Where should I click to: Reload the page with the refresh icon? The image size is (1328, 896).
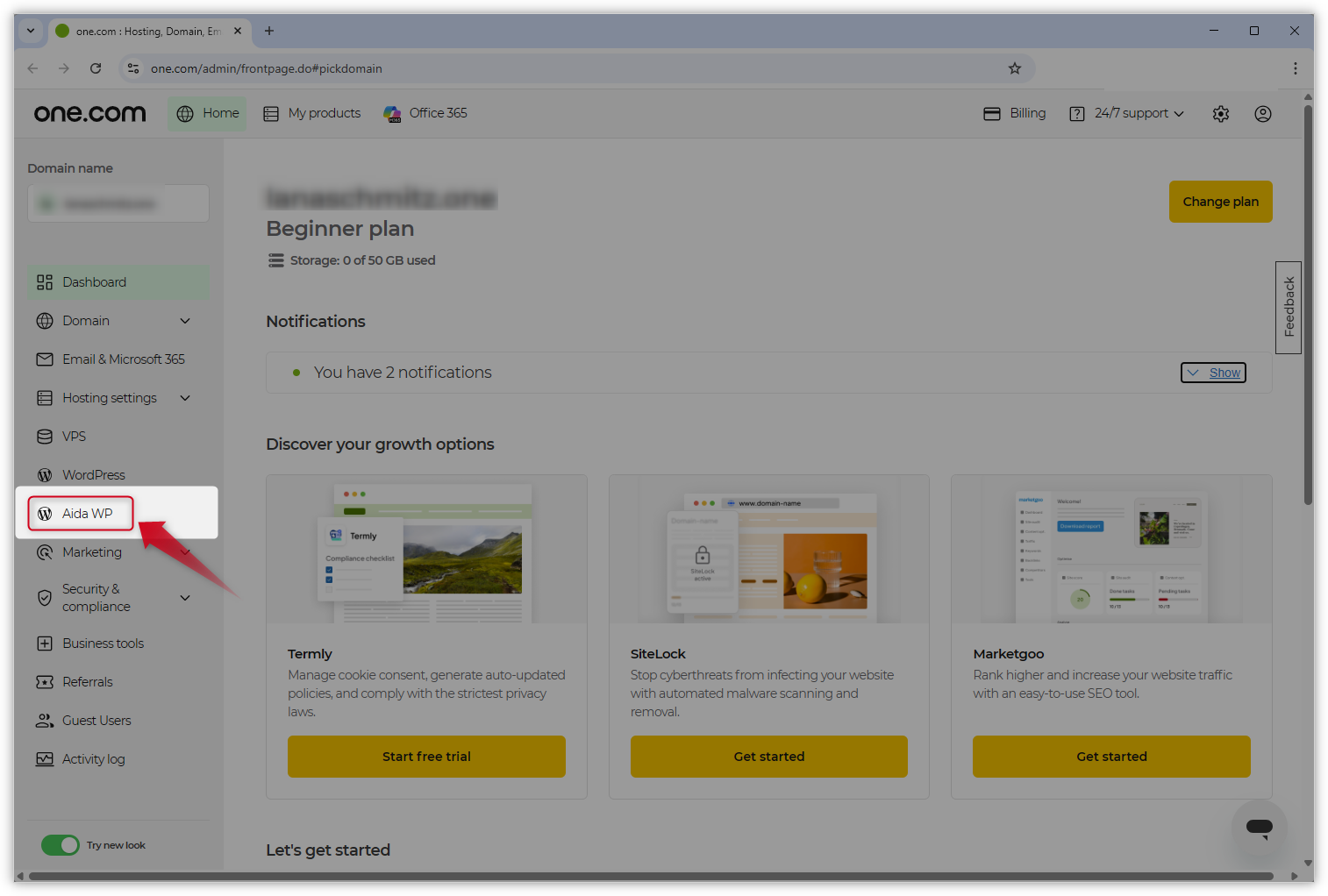(x=96, y=68)
